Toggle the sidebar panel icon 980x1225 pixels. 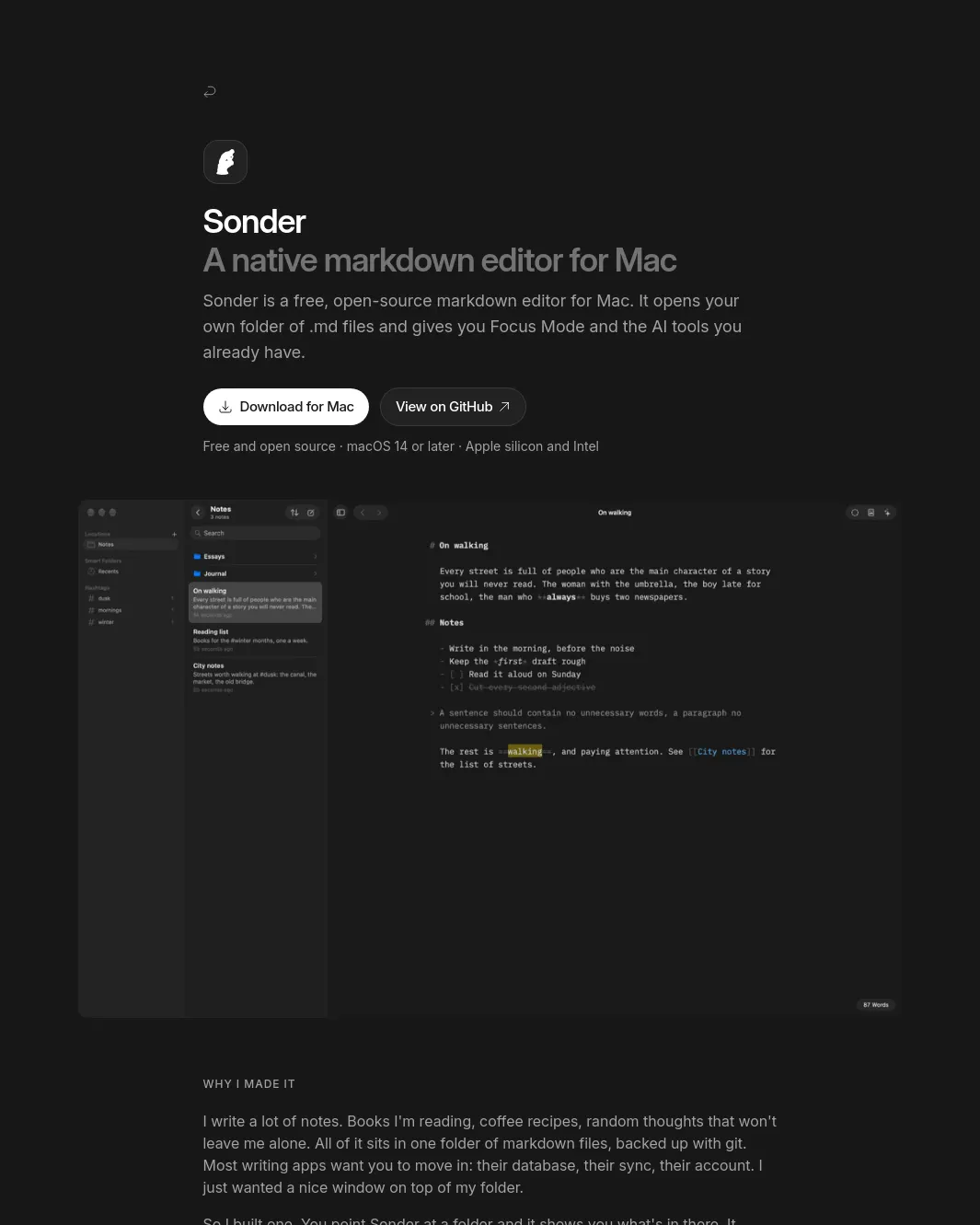point(340,513)
